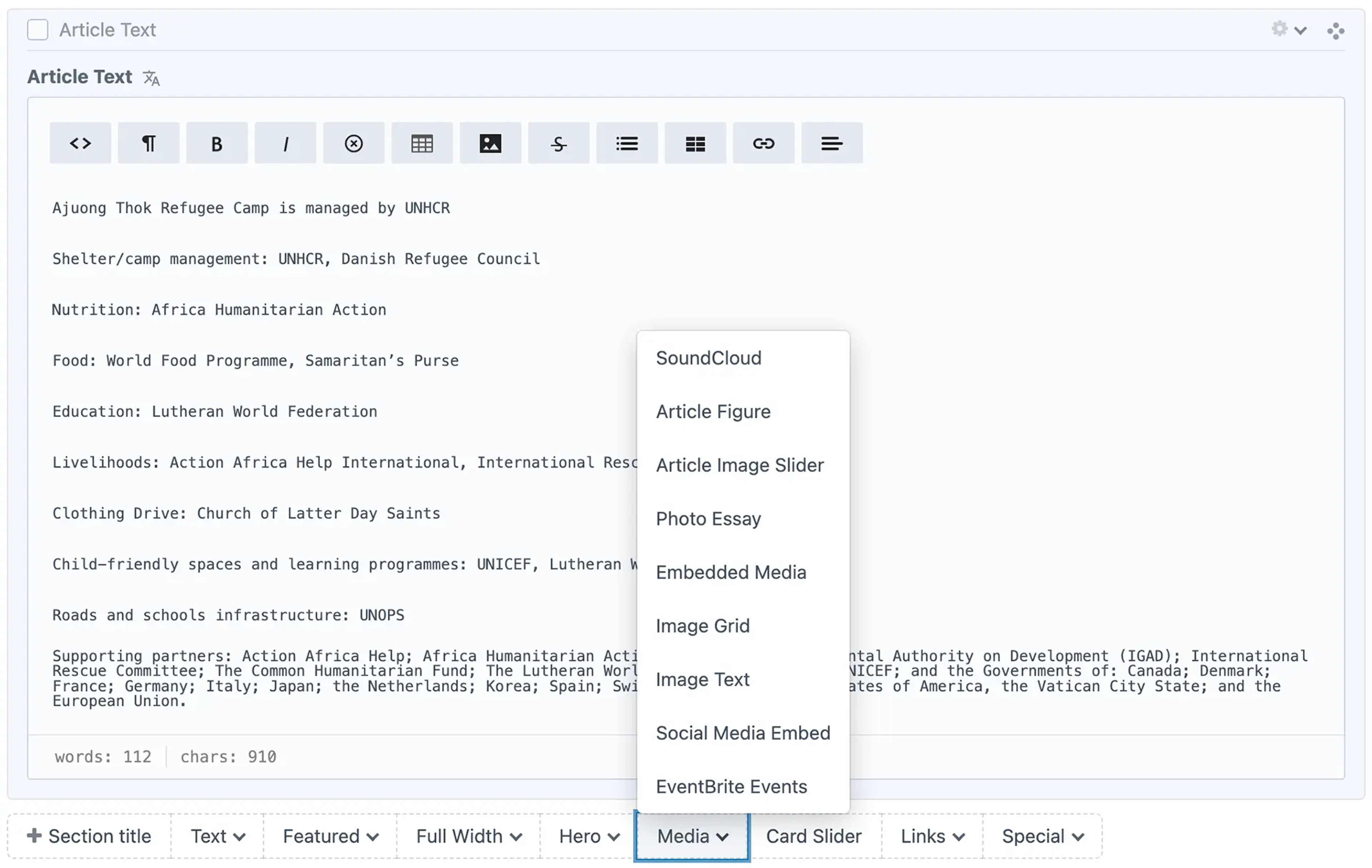Image resolution: width=1372 pixels, height=868 pixels.
Task: Toggle HTML source code view
Action: pyautogui.click(x=80, y=143)
